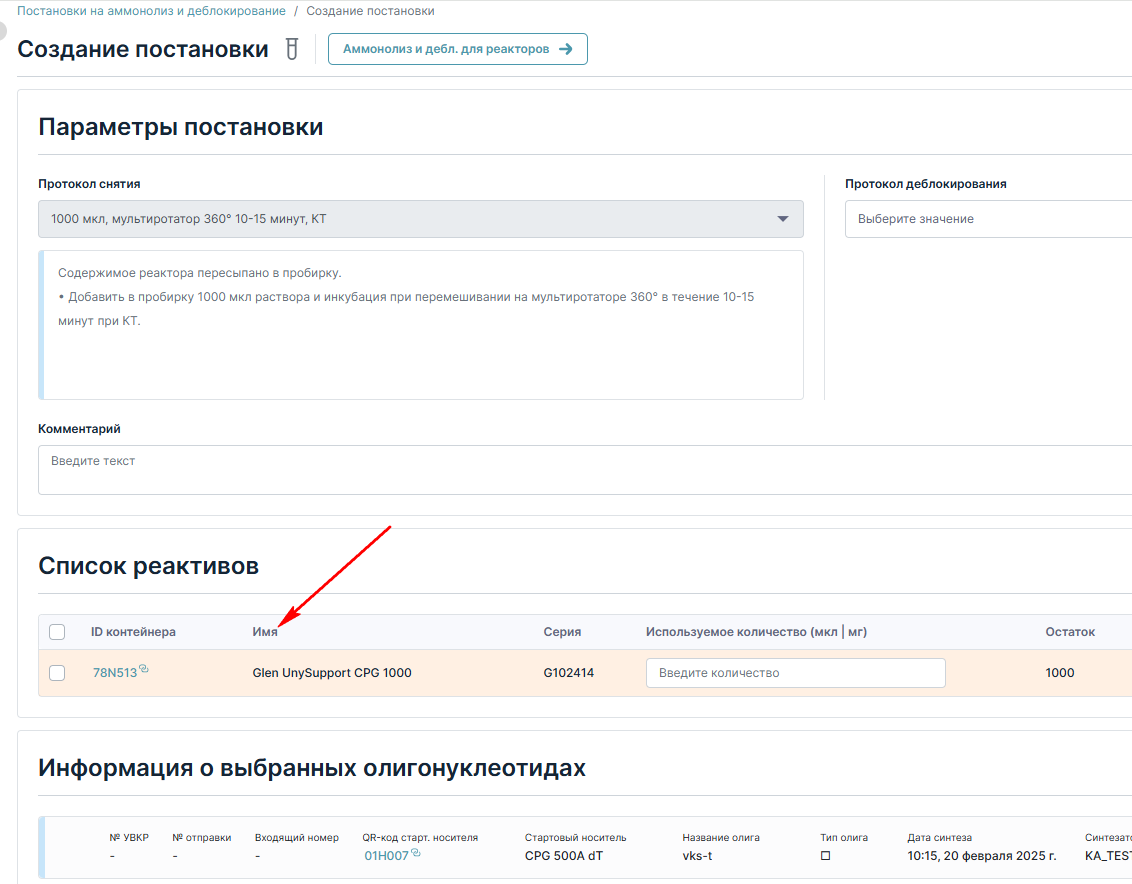Expand the Протокол деблокирования dropdown
1132x884 pixels.
pyautogui.click(x=988, y=219)
